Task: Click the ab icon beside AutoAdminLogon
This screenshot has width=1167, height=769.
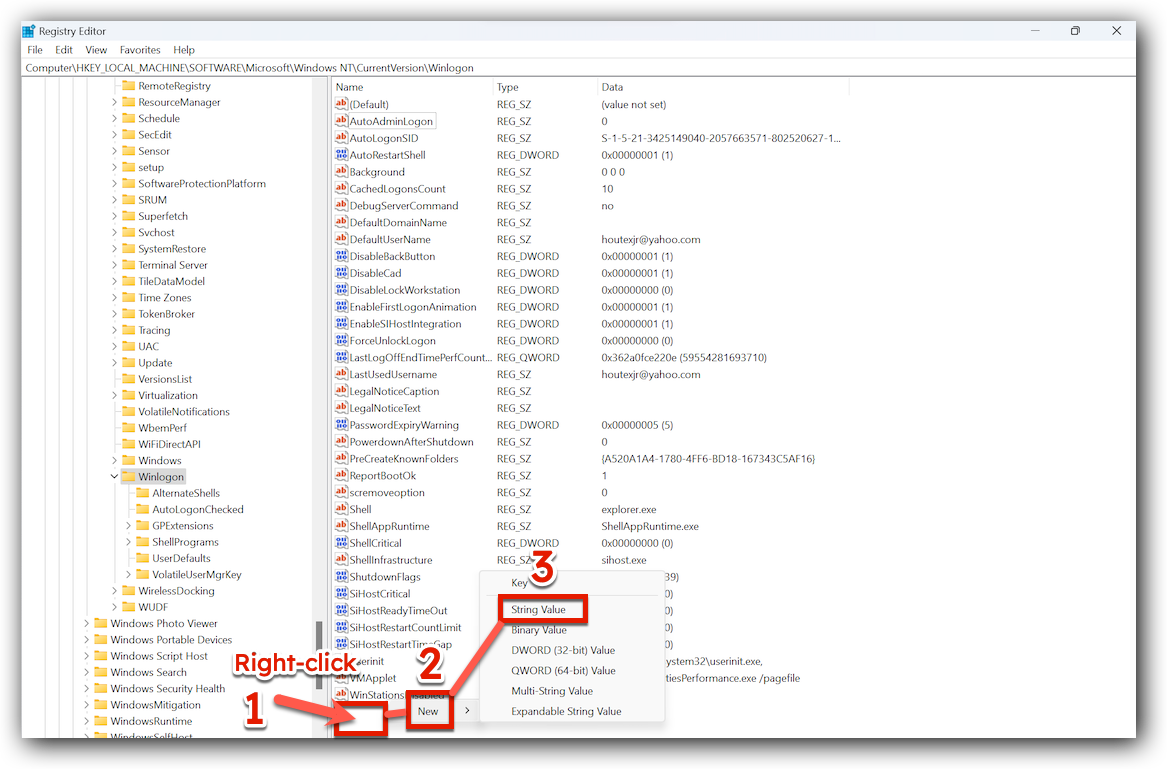Action: (342, 120)
